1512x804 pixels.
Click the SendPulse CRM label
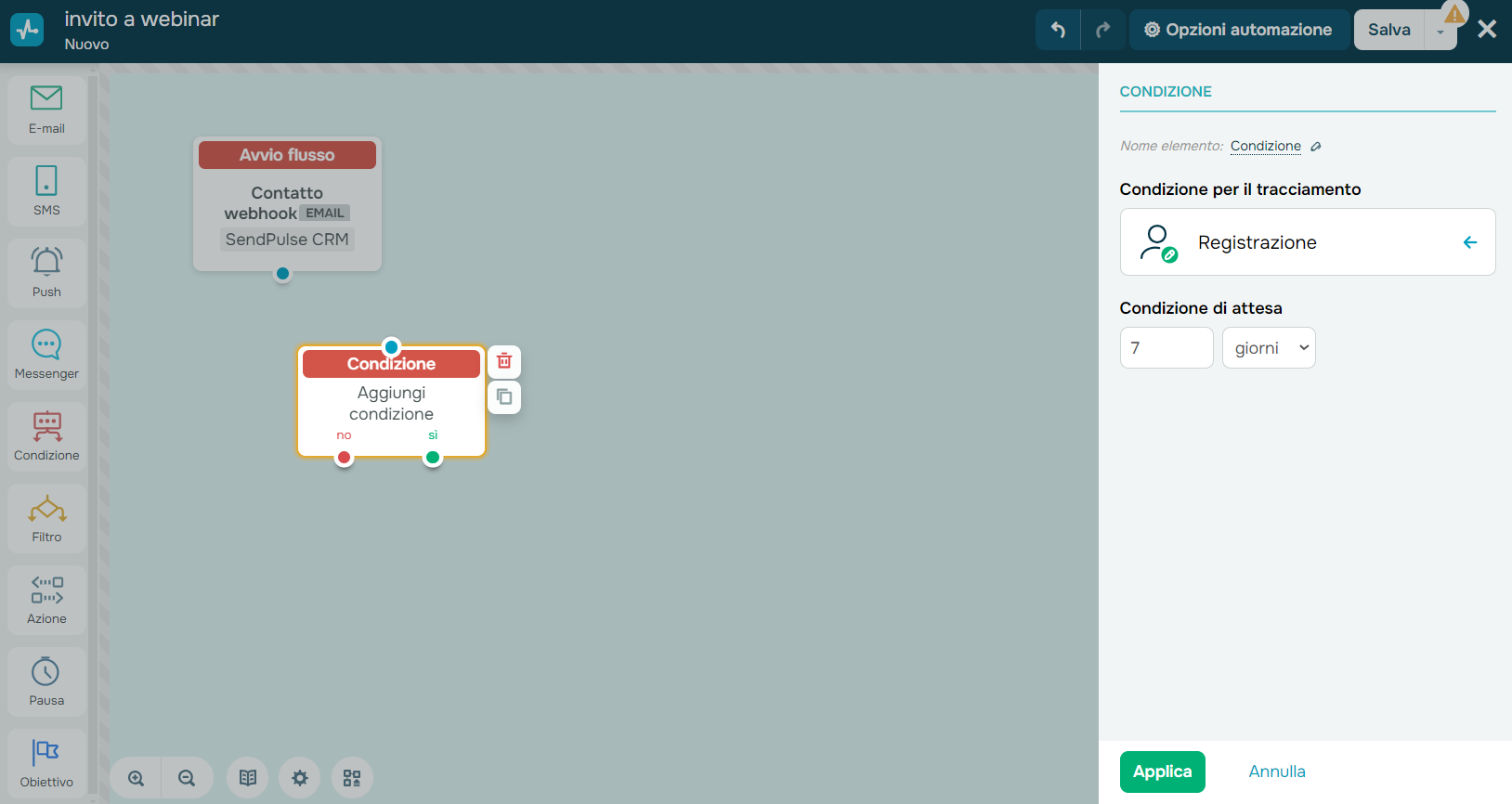[x=287, y=240]
